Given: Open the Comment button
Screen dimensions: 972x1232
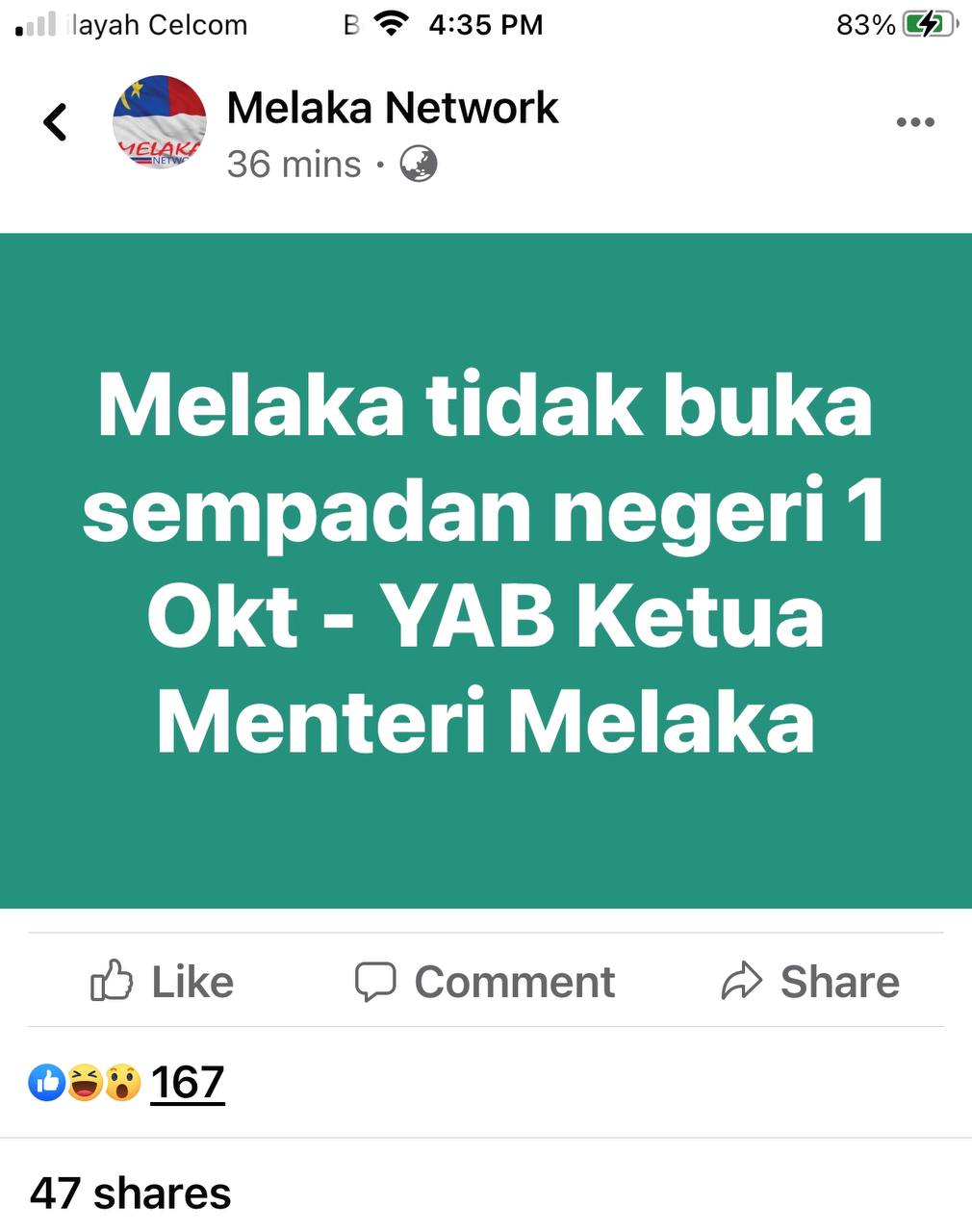Looking at the screenshot, I should click(485, 982).
